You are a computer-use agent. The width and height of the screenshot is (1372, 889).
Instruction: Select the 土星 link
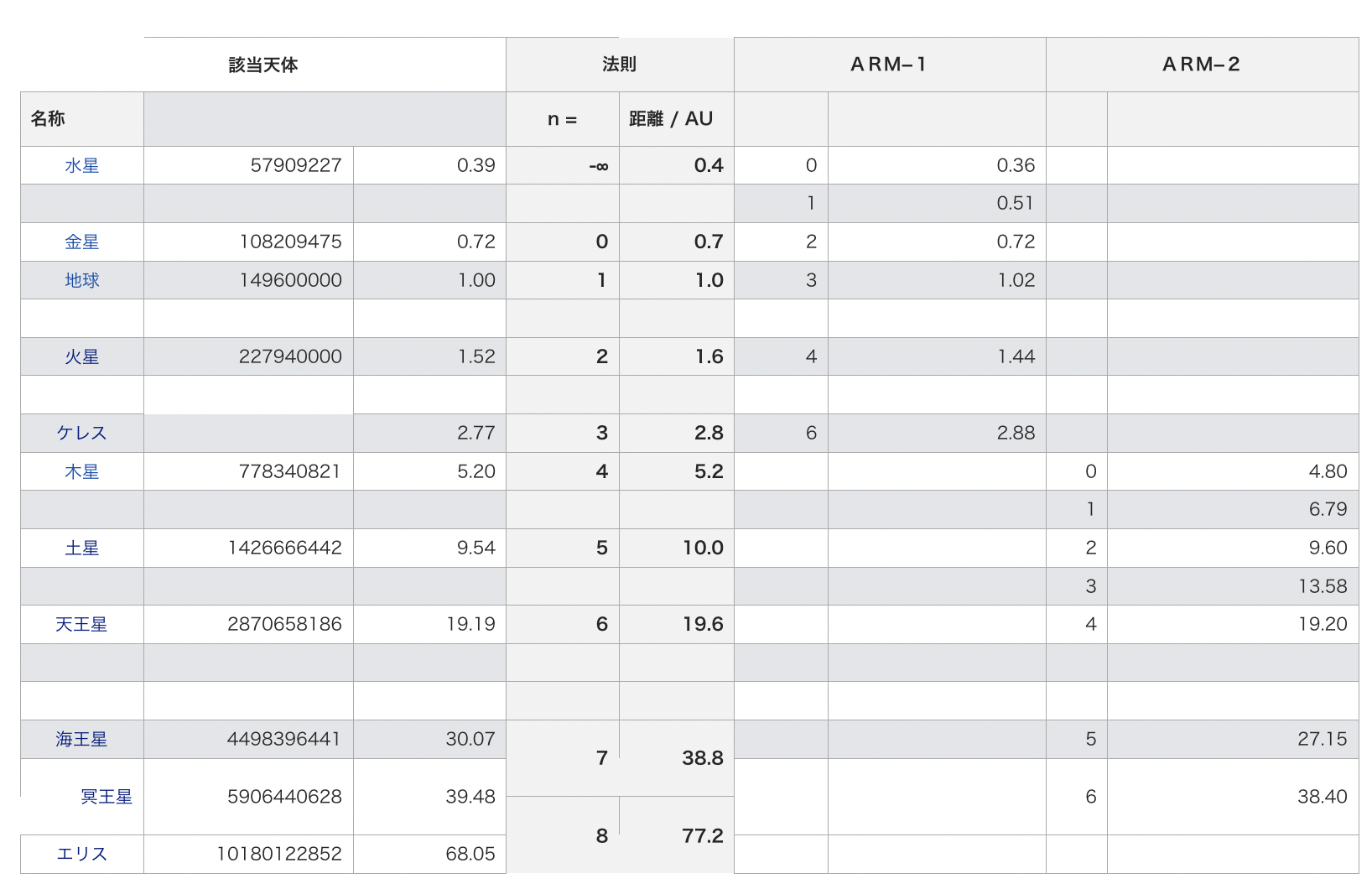point(81,548)
